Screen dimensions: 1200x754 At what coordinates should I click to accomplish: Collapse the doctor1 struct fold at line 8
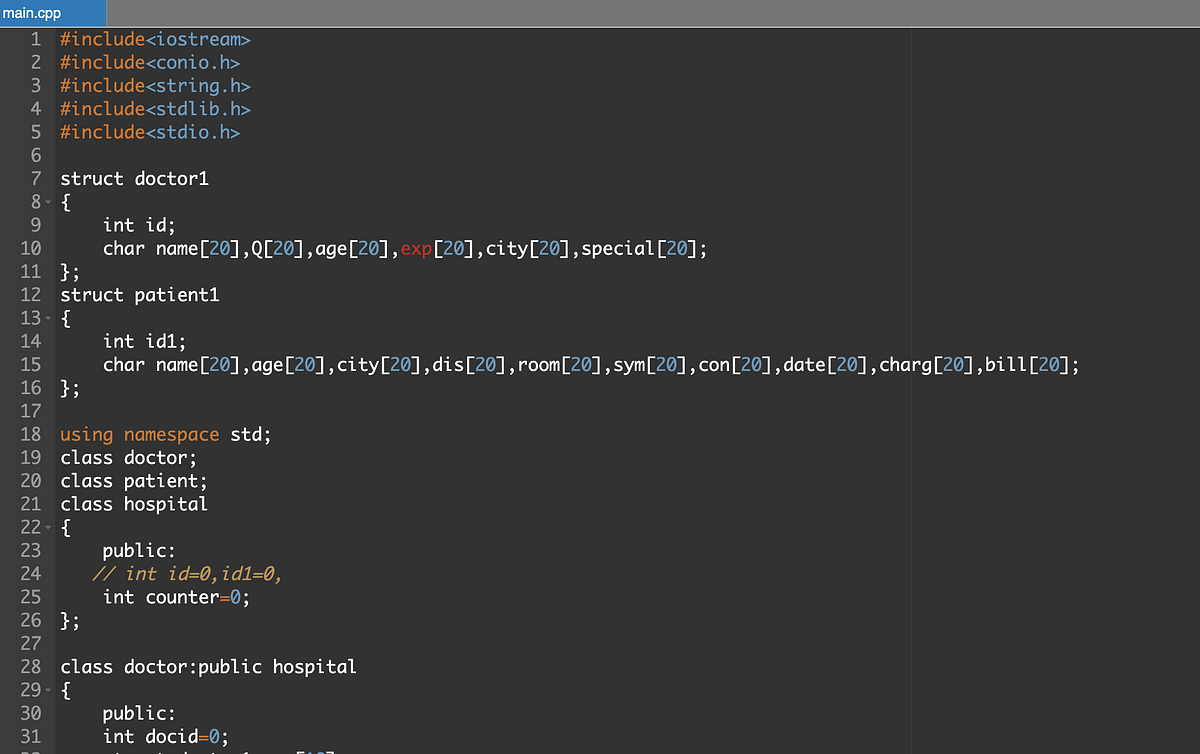coord(46,201)
